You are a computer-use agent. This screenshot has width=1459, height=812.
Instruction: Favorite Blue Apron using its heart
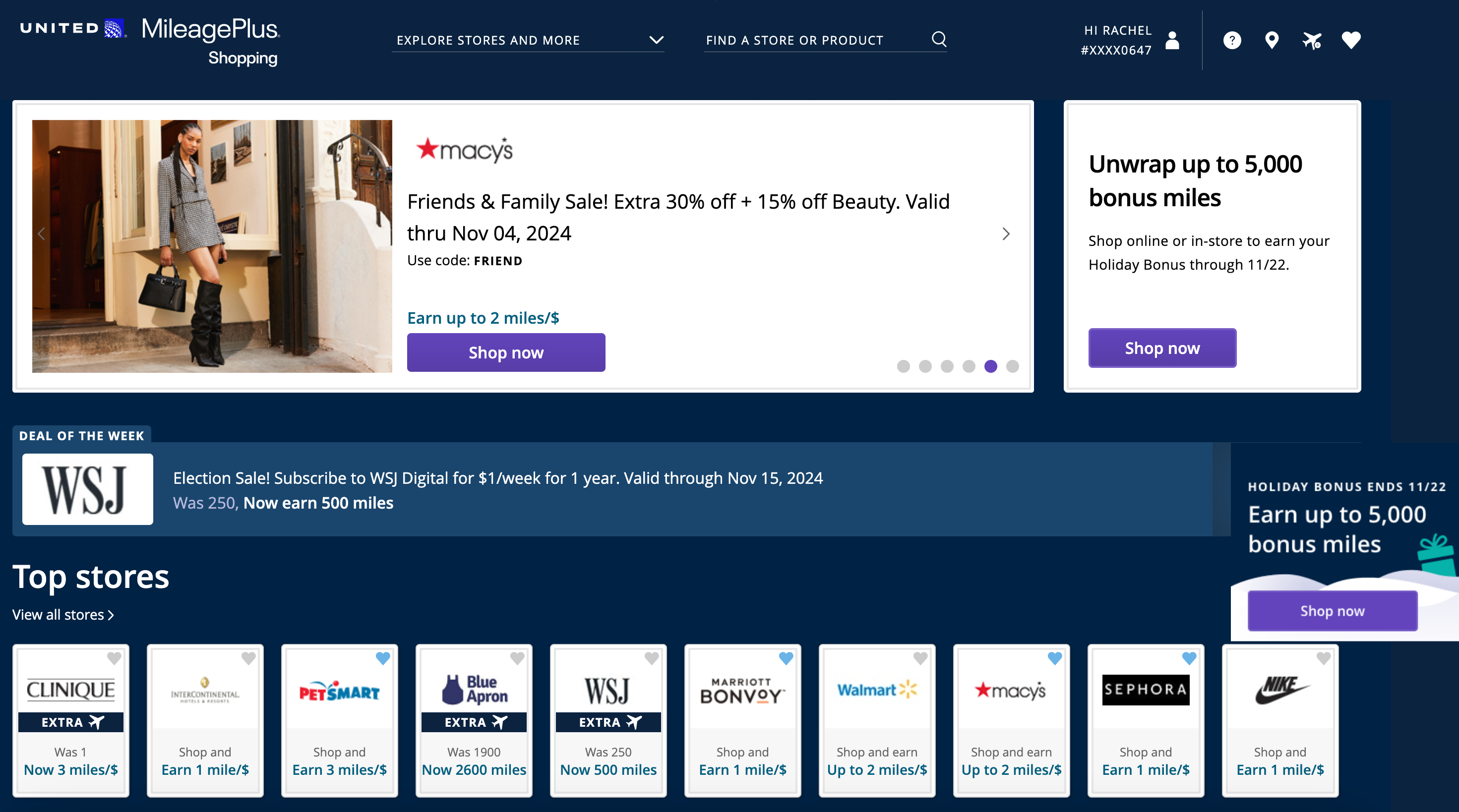[517, 658]
